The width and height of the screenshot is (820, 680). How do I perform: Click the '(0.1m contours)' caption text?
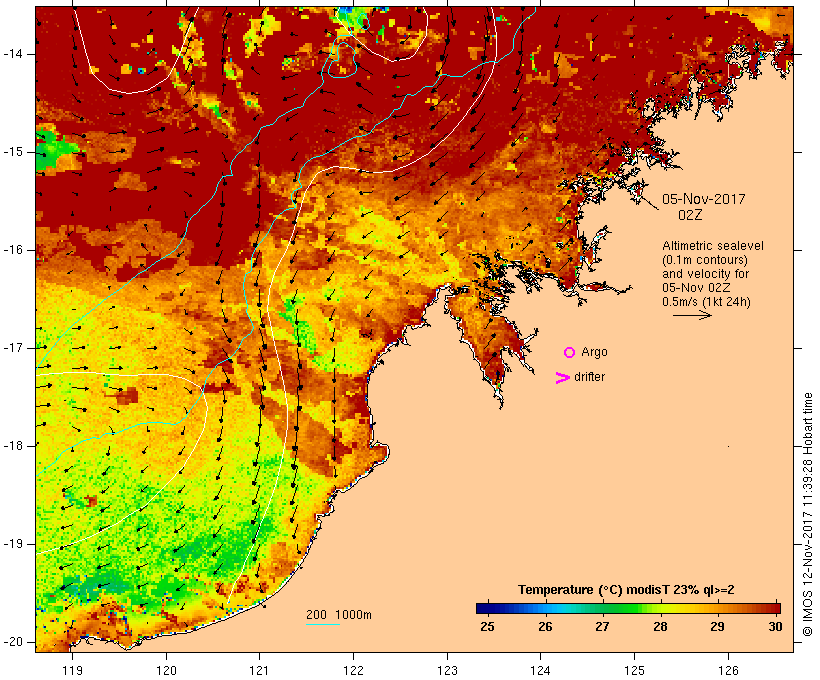(705, 260)
